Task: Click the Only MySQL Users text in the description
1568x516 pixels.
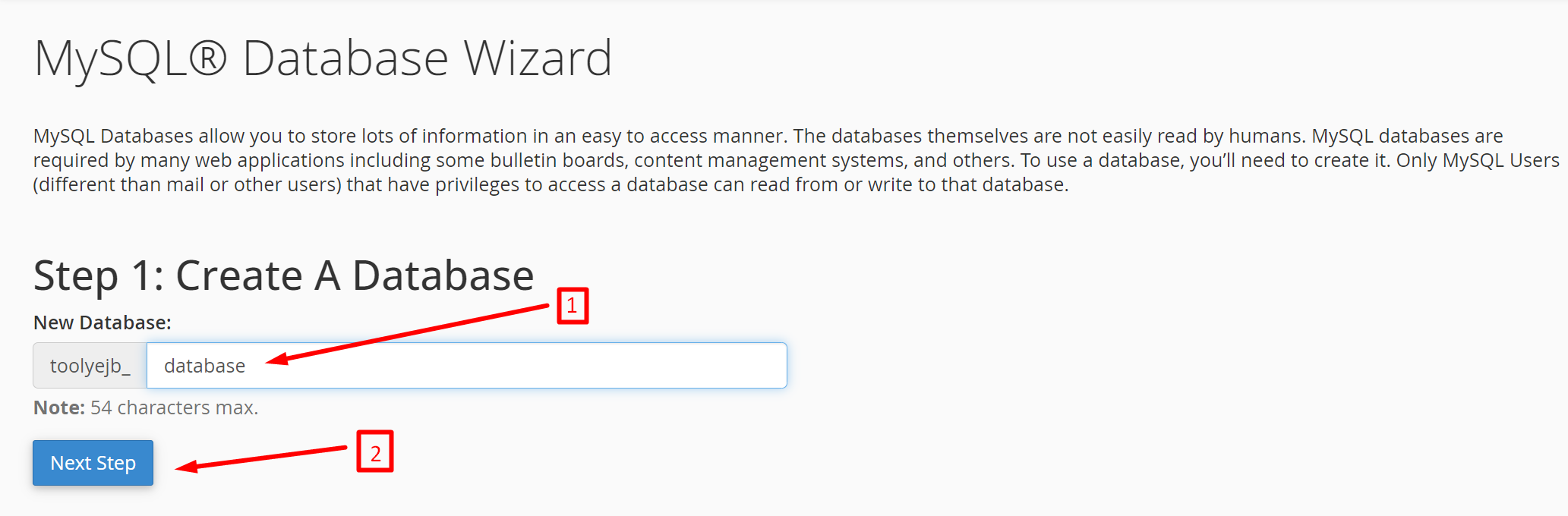Action: [1478, 160]
